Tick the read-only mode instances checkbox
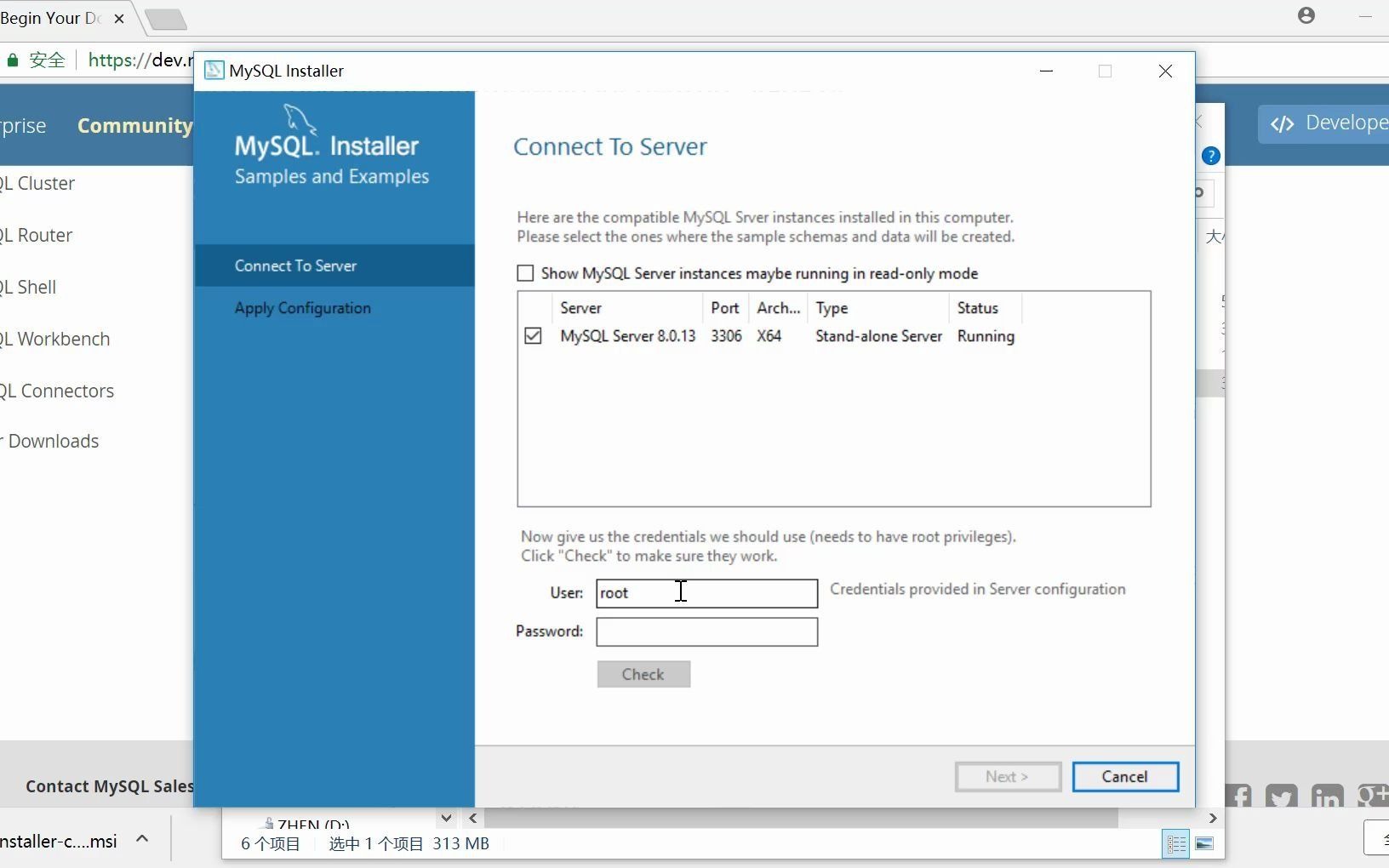 pos(525,273)
